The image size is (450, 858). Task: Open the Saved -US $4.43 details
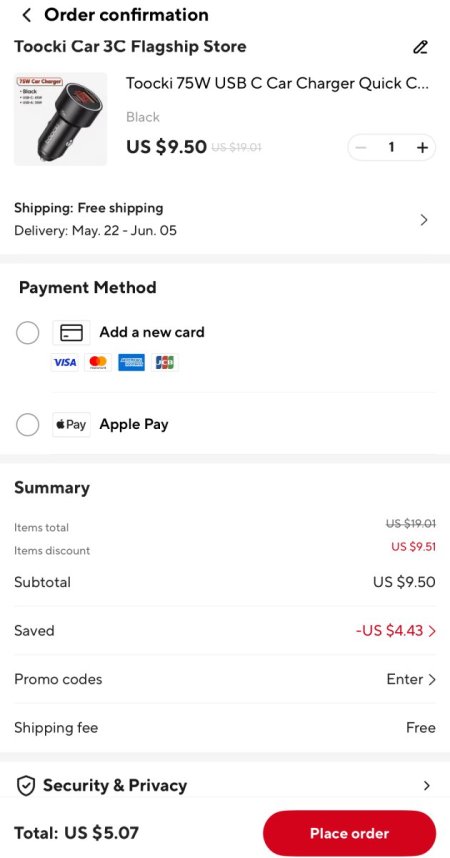click(x=395, y=630)
